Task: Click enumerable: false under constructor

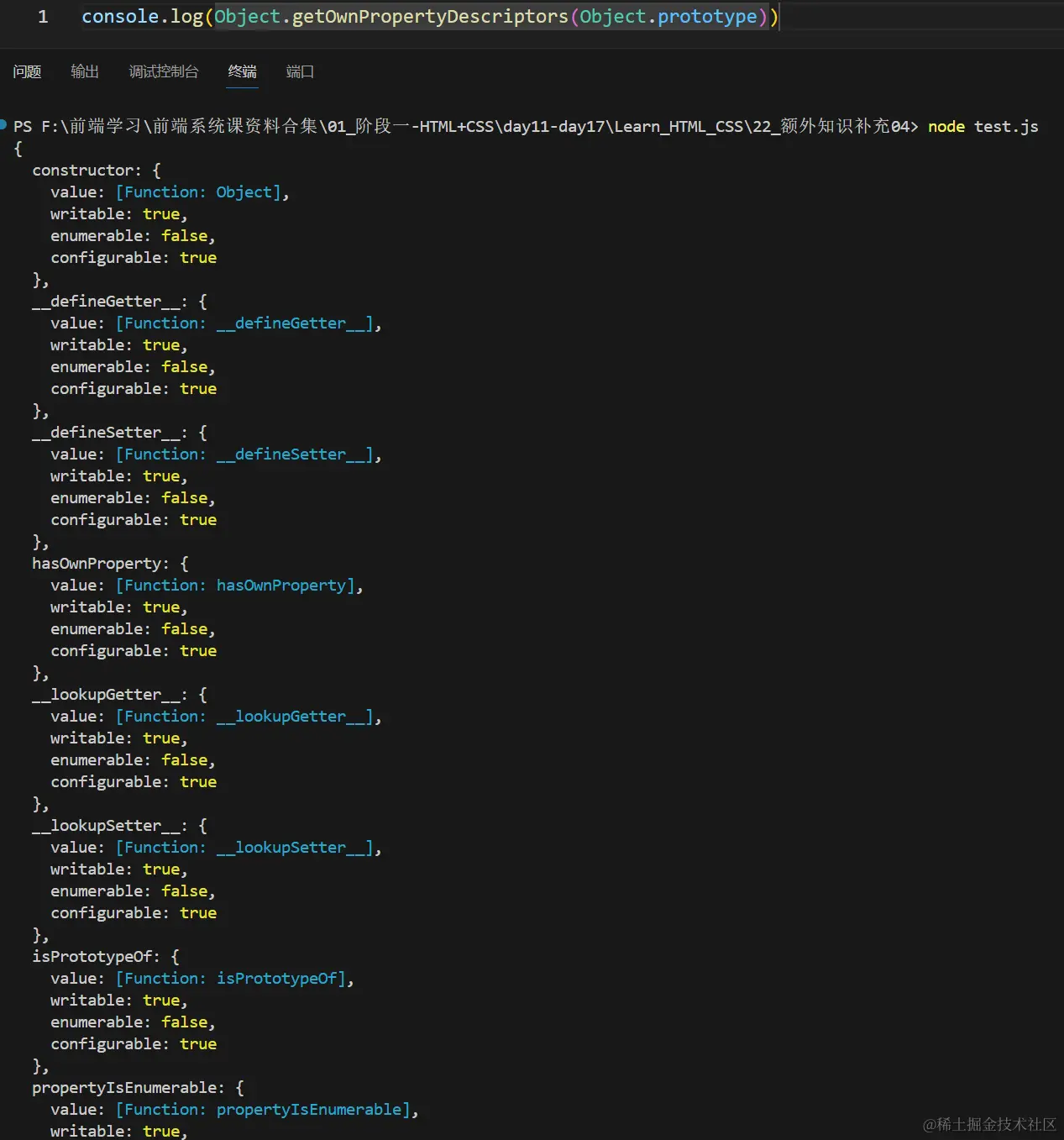Action: [x=133, y=235]
